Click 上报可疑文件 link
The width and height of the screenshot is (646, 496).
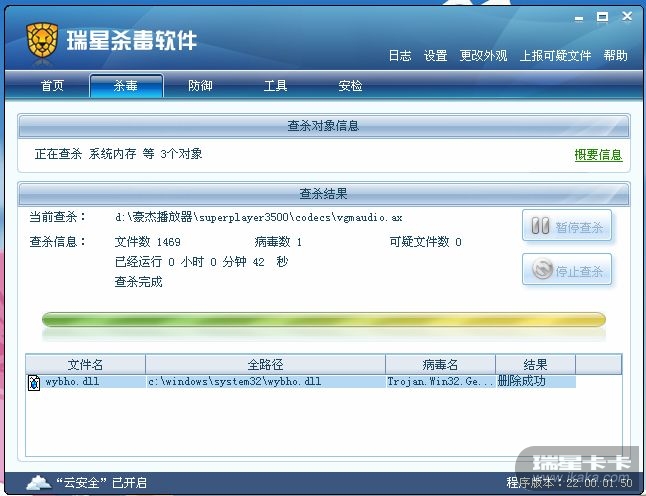click(555, 56)
